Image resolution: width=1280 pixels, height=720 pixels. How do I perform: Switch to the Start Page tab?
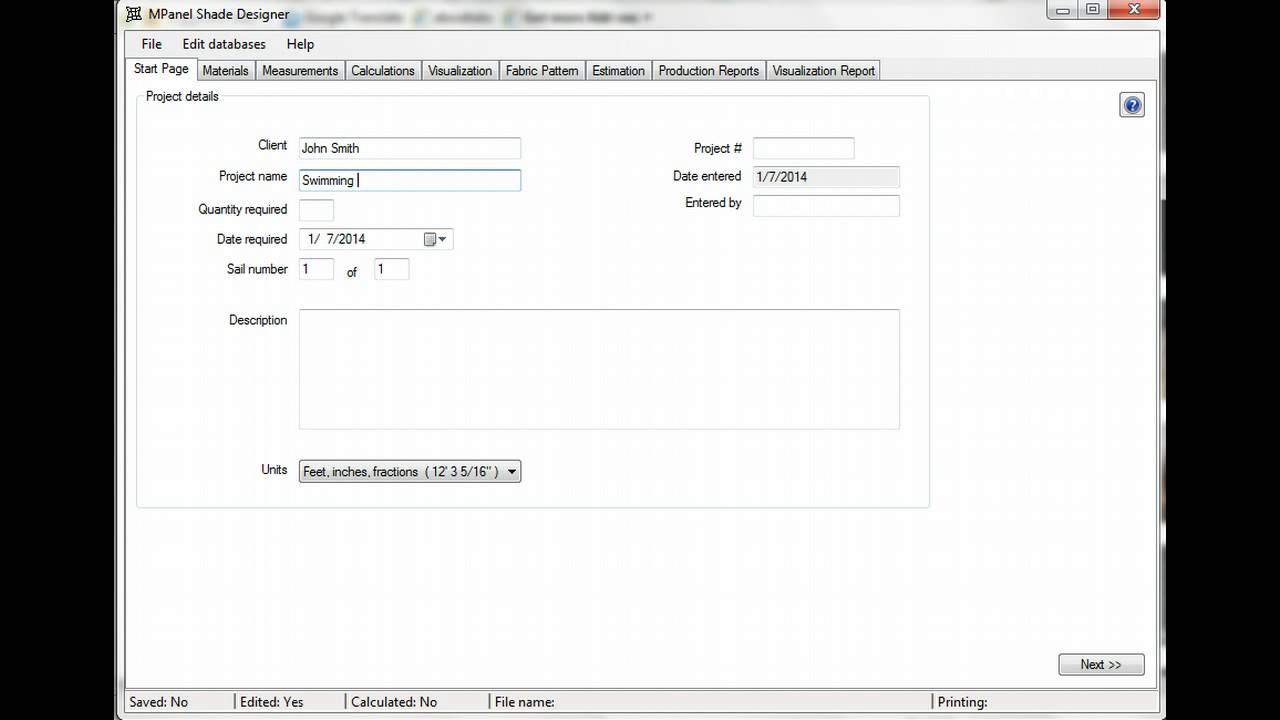161,69
